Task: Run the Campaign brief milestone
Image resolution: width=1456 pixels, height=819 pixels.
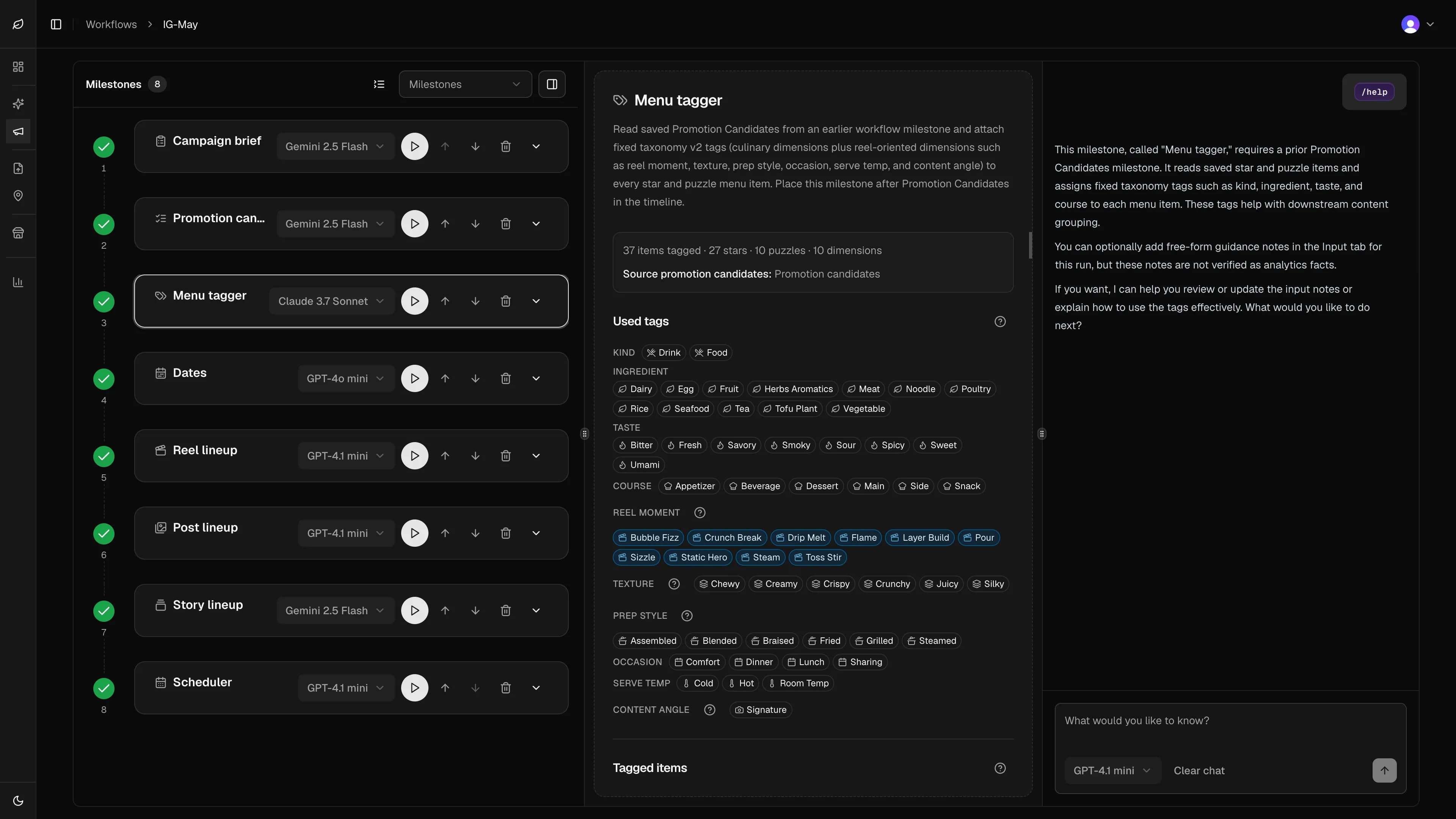Action: tap(415, 146)
